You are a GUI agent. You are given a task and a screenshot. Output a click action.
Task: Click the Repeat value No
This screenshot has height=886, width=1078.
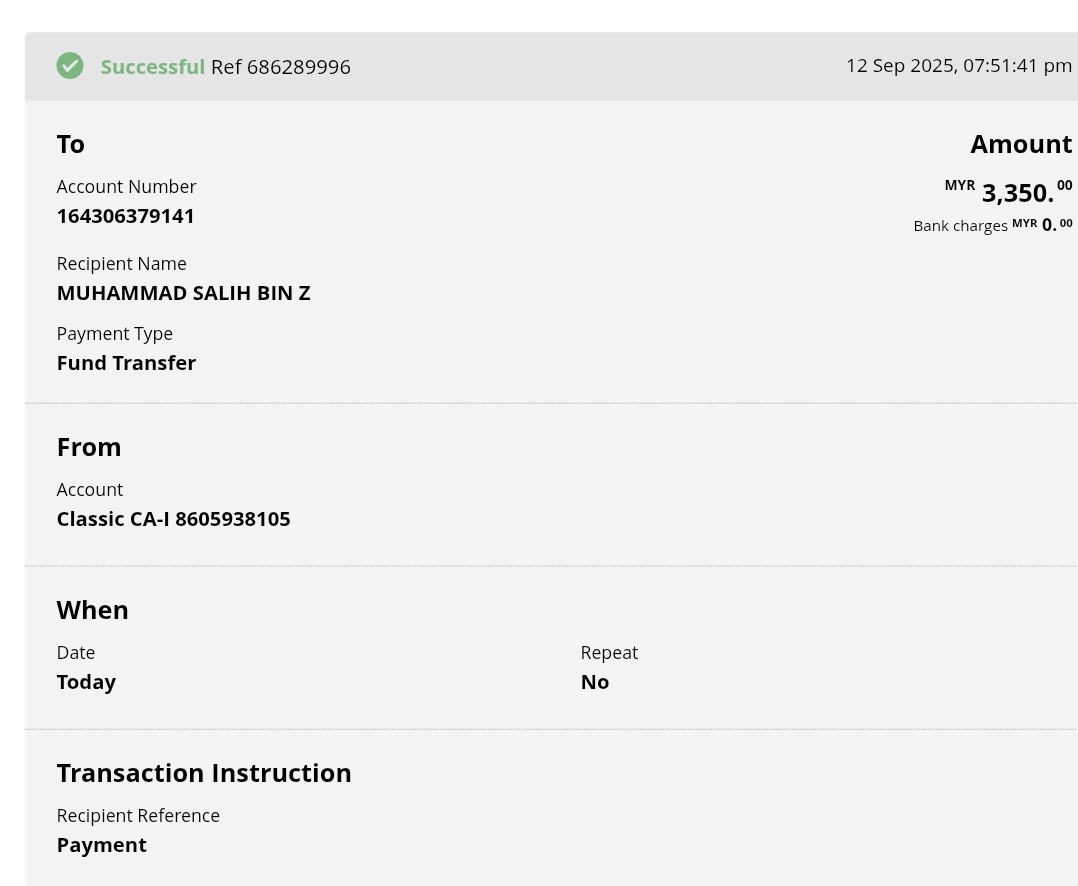(594, 682)
